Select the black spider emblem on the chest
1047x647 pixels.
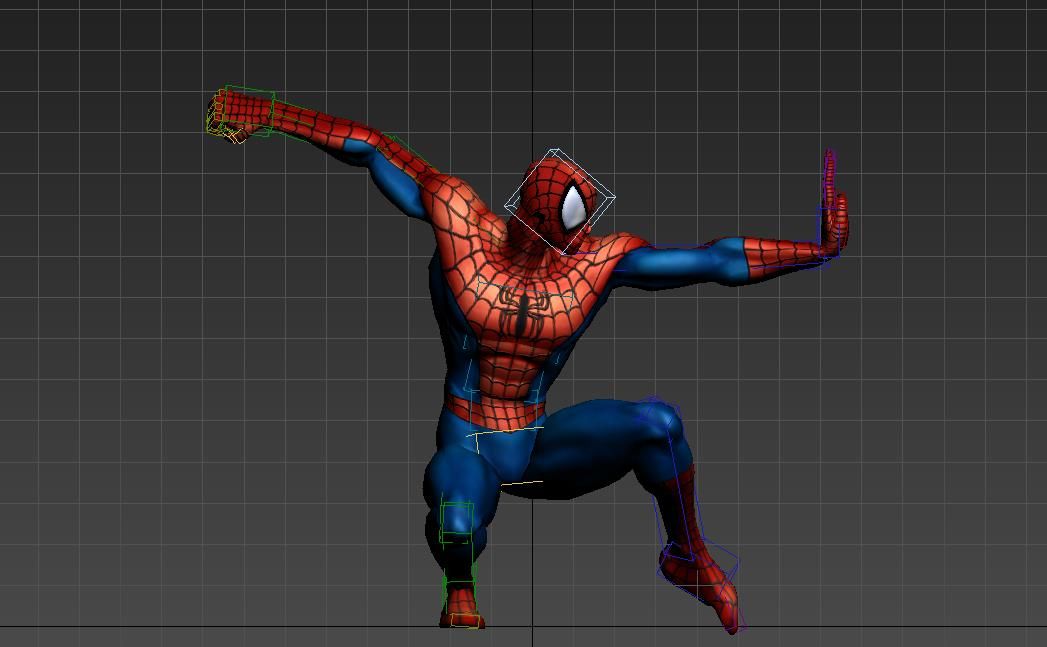click(x=523, y=312)
